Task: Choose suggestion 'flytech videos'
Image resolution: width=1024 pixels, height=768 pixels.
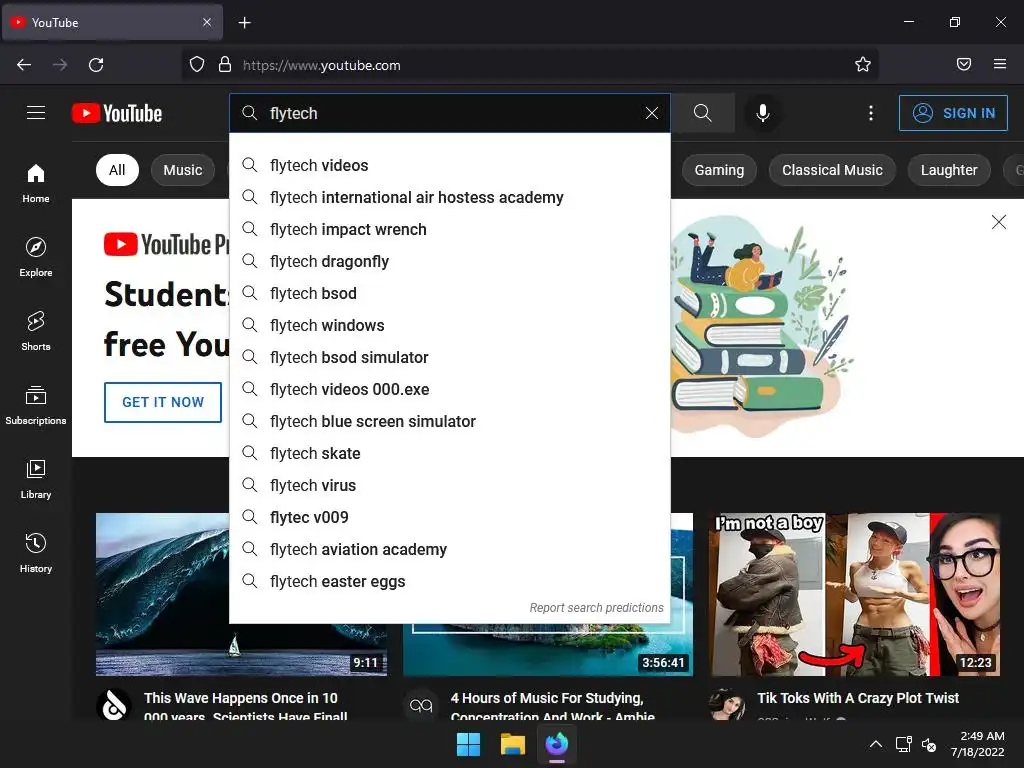Action: [450, 165]
